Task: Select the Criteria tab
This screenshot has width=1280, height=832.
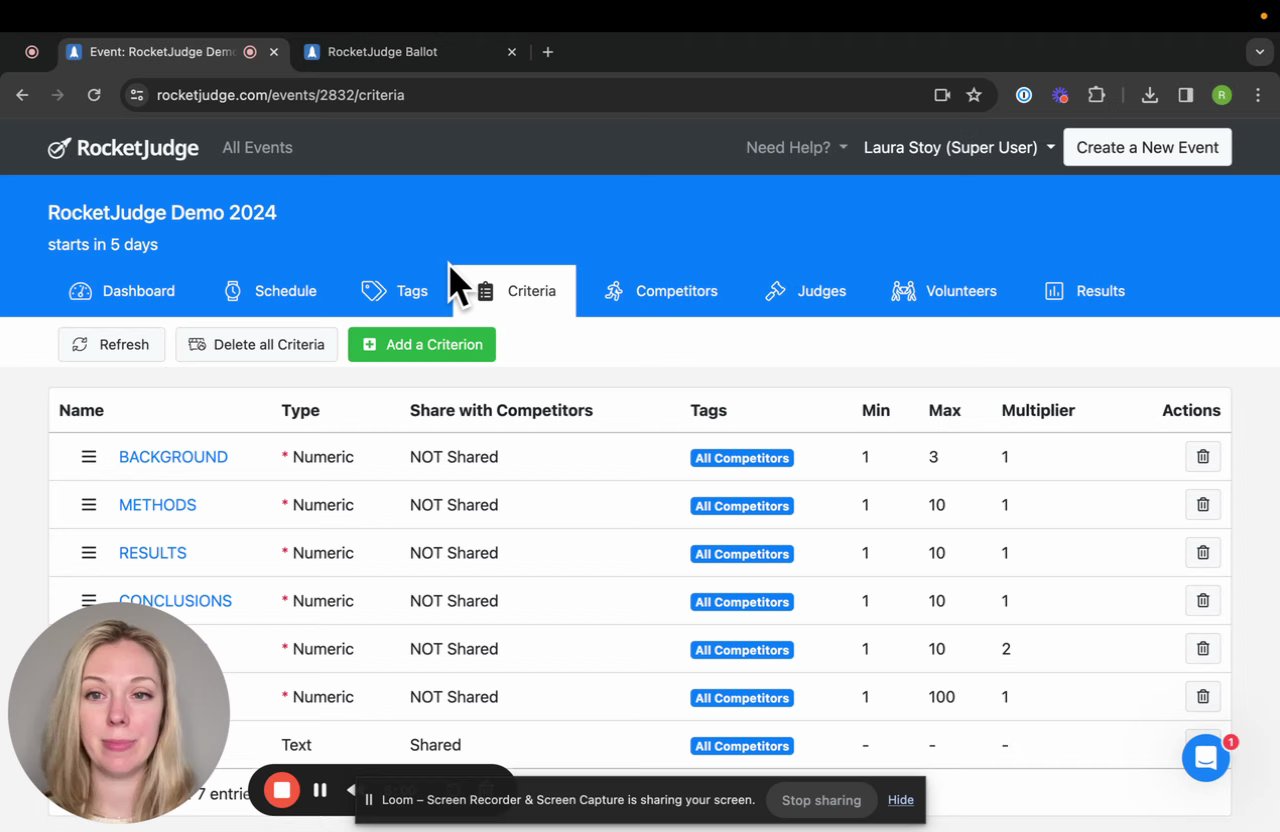Action: click(x=515, y=291)
